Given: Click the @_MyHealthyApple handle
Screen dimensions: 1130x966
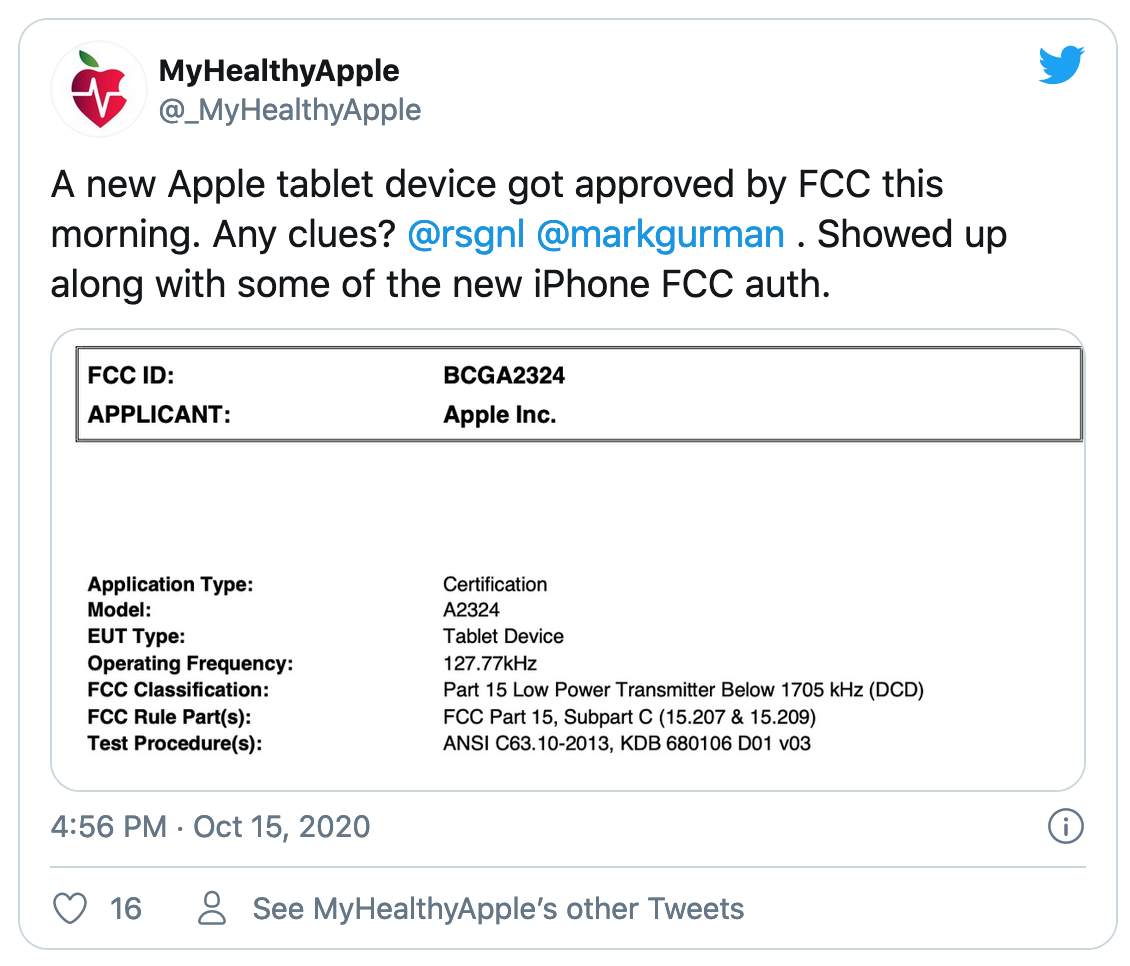Looking at the screenshot, I should 290,110.
